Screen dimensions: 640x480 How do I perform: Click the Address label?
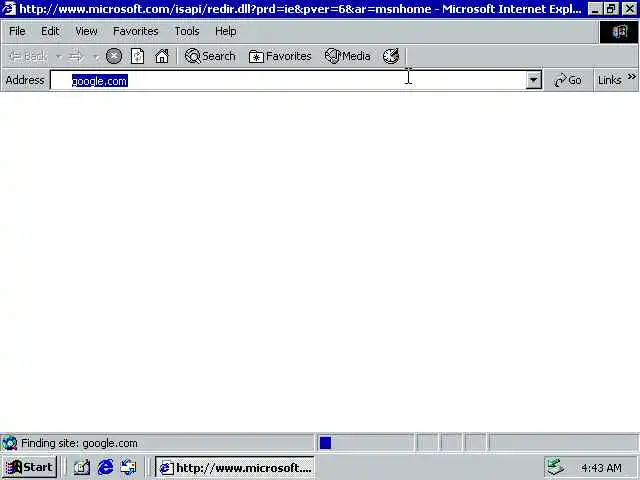[25, 80]
